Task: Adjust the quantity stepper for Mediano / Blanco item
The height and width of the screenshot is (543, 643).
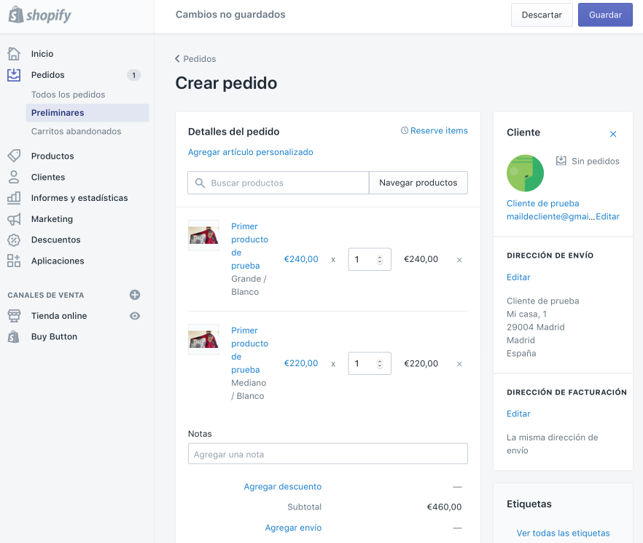Action: click(380, 364)
